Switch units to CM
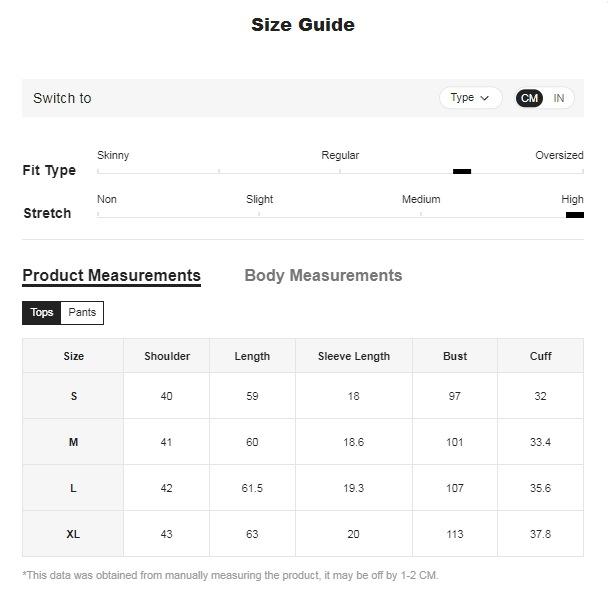Image resolution: width=608 pixels, height=603 pixels. tap(530, 98)
